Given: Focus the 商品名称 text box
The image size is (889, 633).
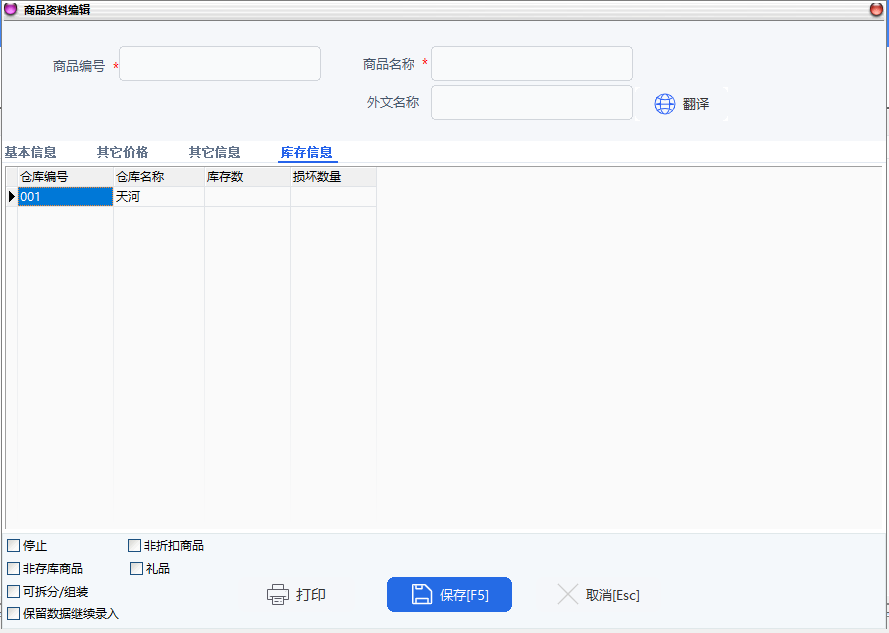Looking at the screenshot, I should coord(531,64).
